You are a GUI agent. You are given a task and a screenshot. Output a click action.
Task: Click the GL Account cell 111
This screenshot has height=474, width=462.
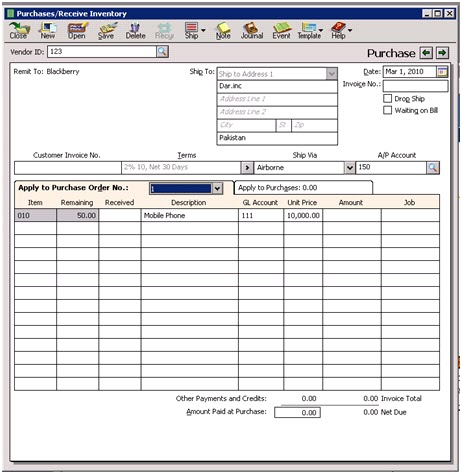pos(261,215)
